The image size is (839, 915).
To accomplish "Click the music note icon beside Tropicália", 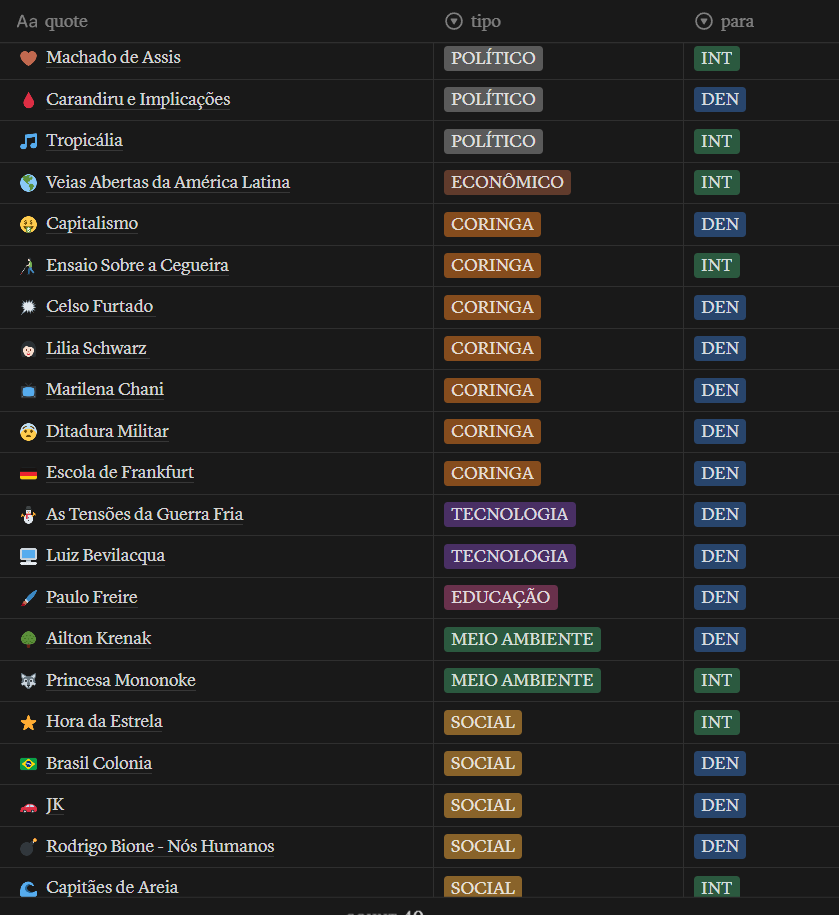I will tap(28, 141).
